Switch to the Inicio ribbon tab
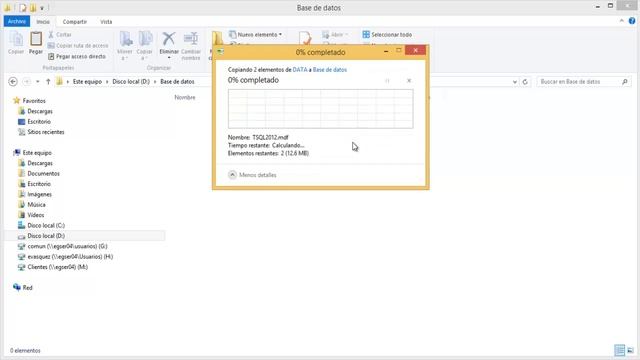640x360 pixels. coord(43,22)
